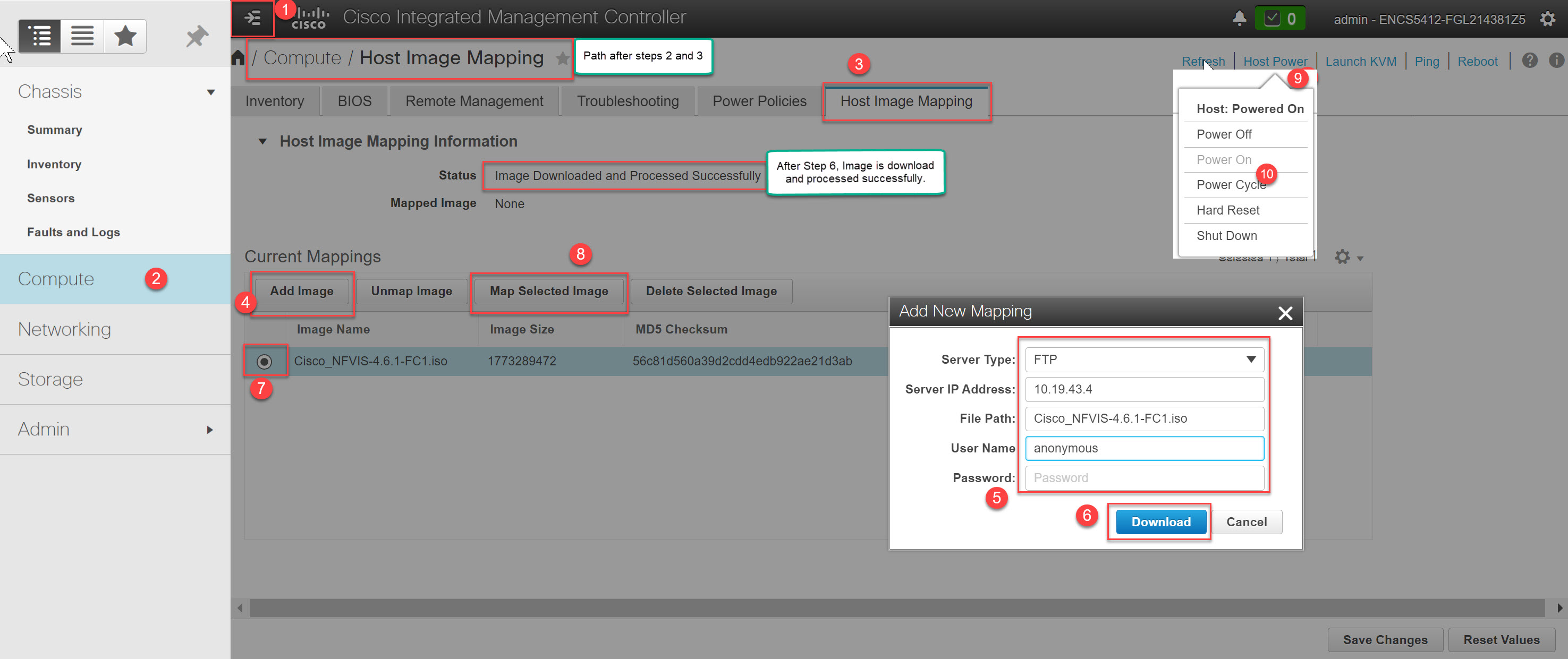Choose Power Cycle from Host Power menu
Viewport: 1568px width, 659px height.
point(1230,184)
